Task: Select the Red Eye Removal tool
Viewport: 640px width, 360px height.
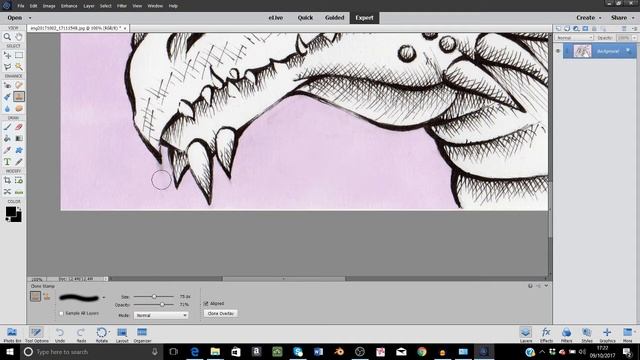Action: (7, 85)
